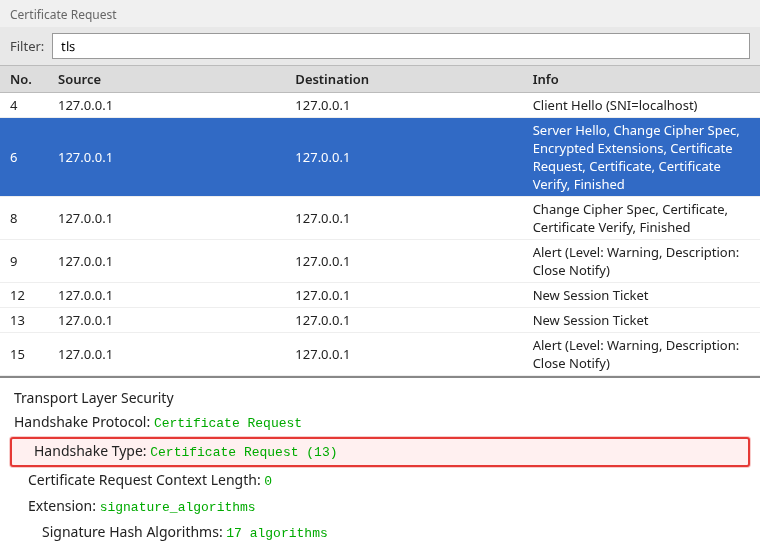Click Signature Hash Algorithms: 17 algorithms line
The height and width of the screenshot is (554, 760).
pyautogui.click(x=185, y=533)
